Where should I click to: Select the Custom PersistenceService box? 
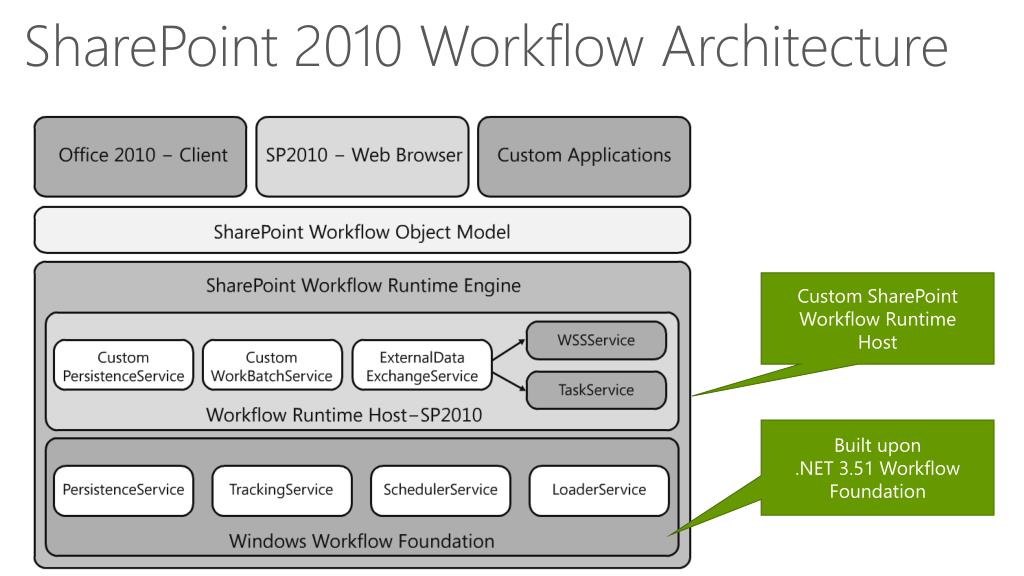(x=123, y=366)
